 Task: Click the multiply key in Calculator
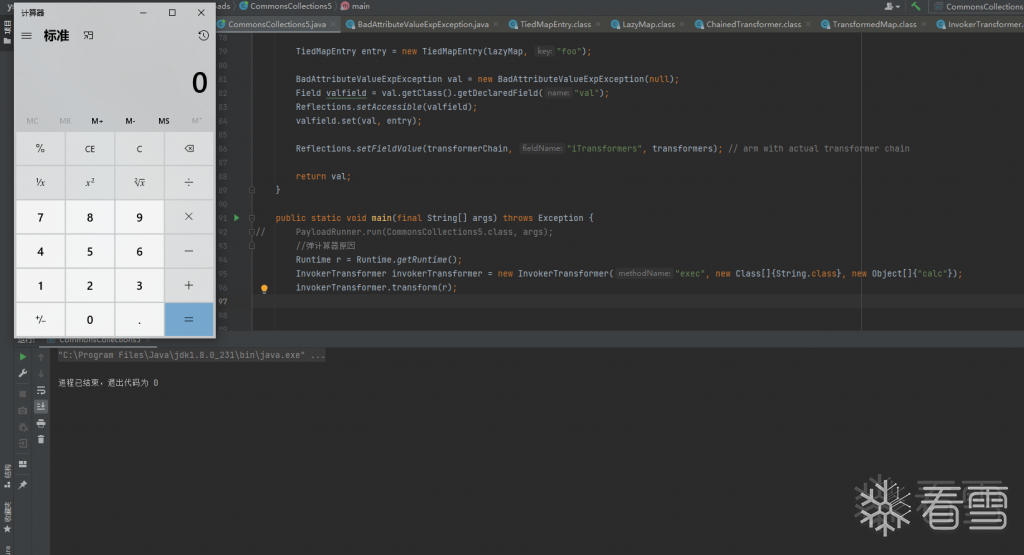[189, 217]
